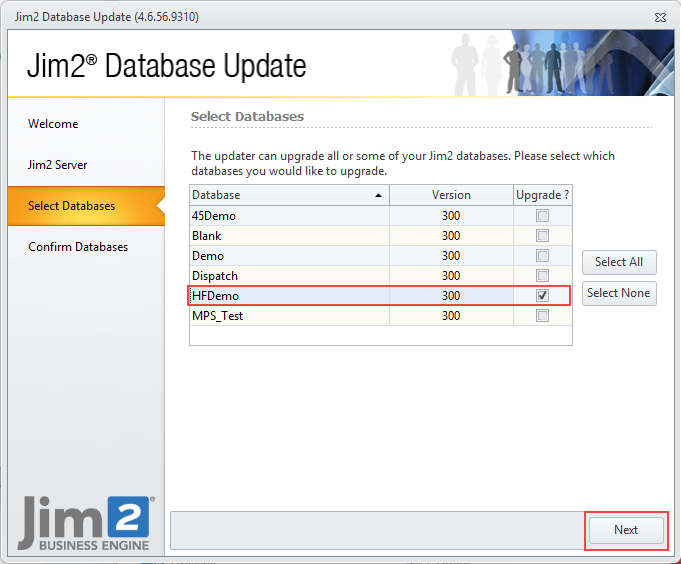Close the Jim2 Database Update window
The image size is (681, 564).
tap(660, 17)
